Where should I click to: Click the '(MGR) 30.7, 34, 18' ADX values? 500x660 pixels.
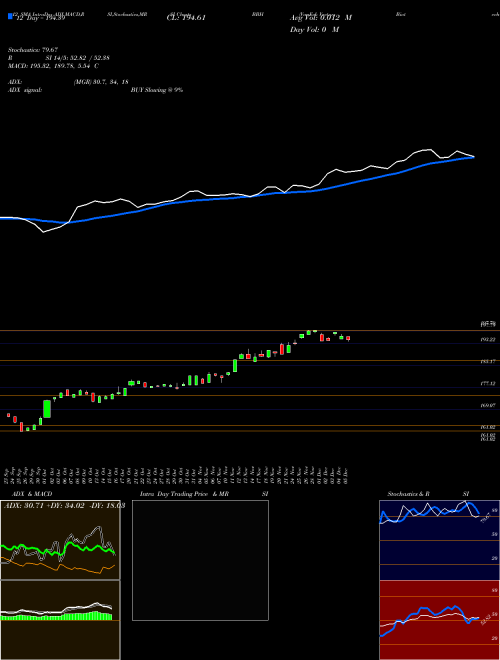(x=101, y=82)
